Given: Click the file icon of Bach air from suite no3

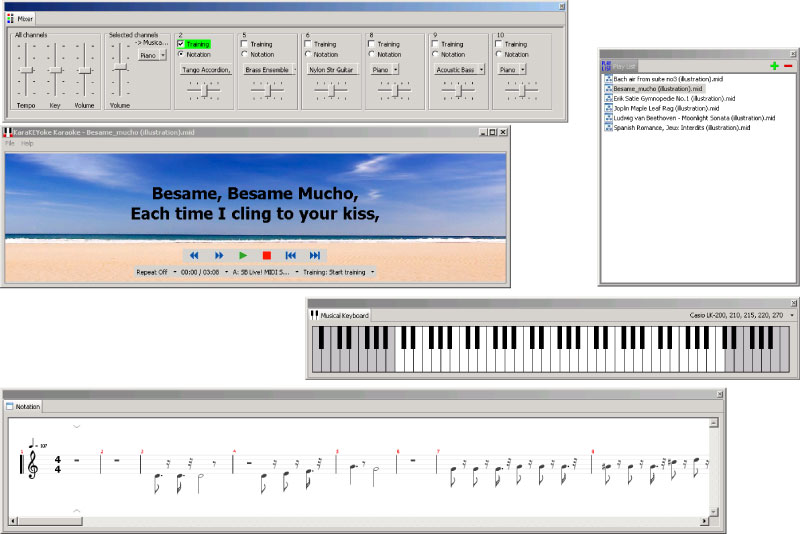Looking at the screenshot, I should click(608, 79).
